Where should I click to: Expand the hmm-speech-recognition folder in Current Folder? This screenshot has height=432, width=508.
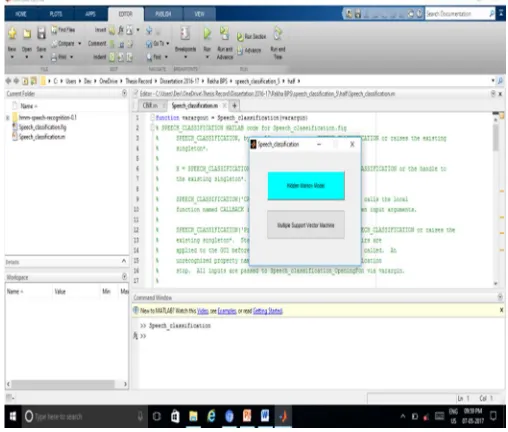[x=8, y=118]
